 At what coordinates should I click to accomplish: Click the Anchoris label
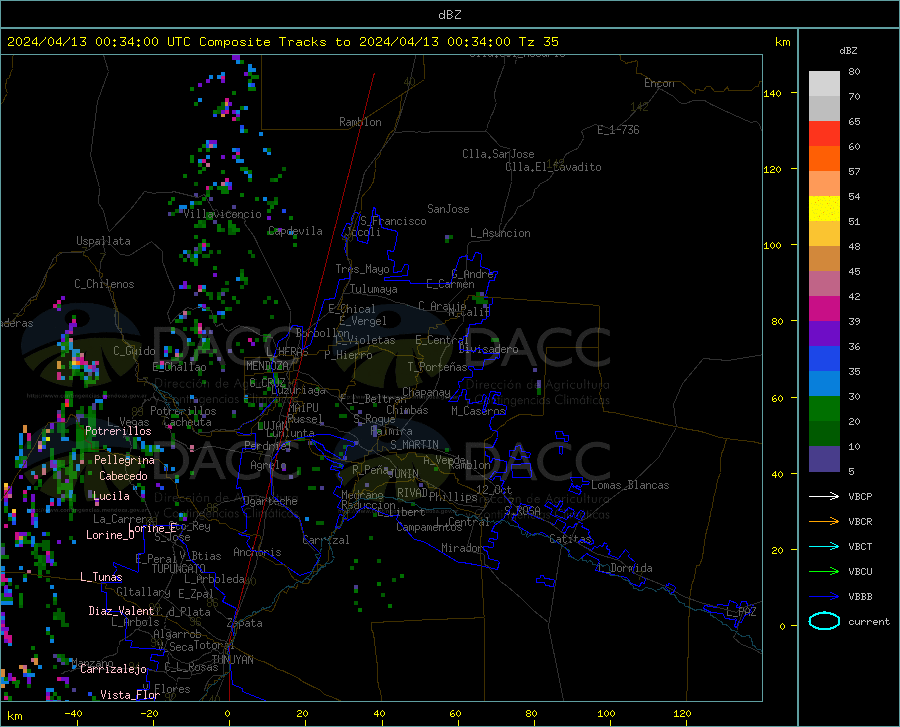[x=257, y=553]
